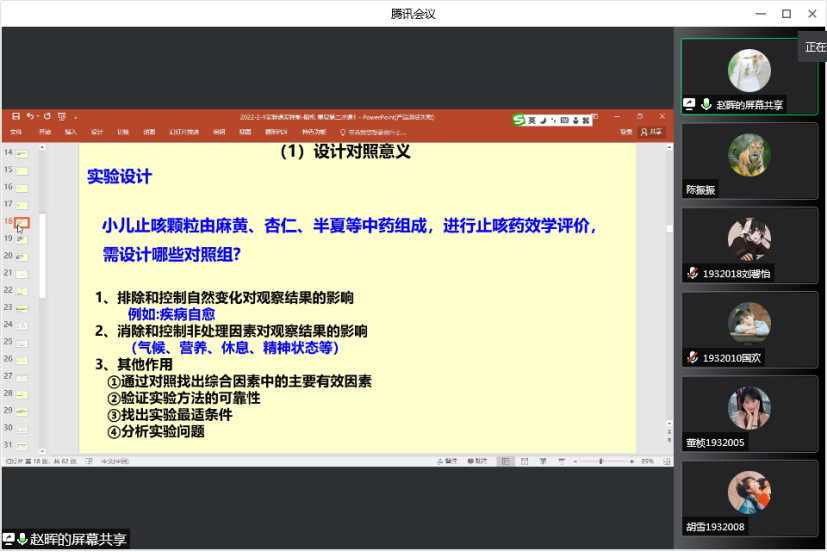Switch to the 动画 Animations ribbon tab

coord(149,132)
